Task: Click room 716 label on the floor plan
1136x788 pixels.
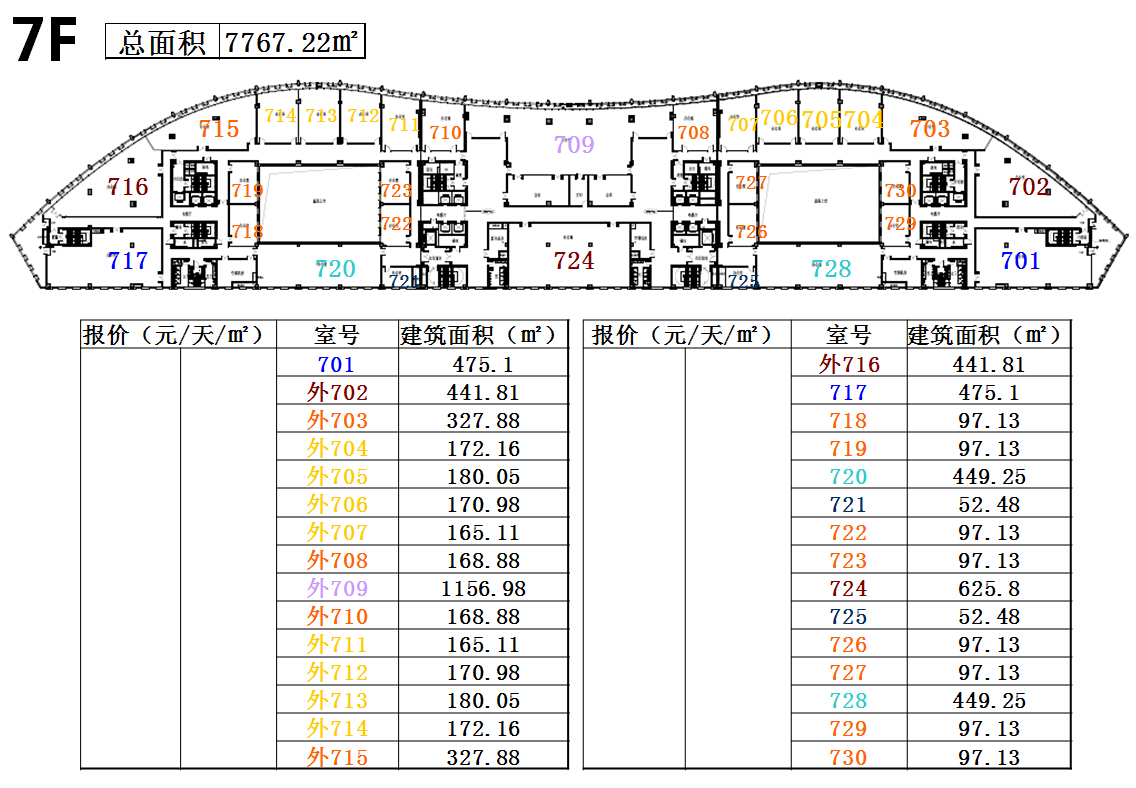Action: (128, 187)
